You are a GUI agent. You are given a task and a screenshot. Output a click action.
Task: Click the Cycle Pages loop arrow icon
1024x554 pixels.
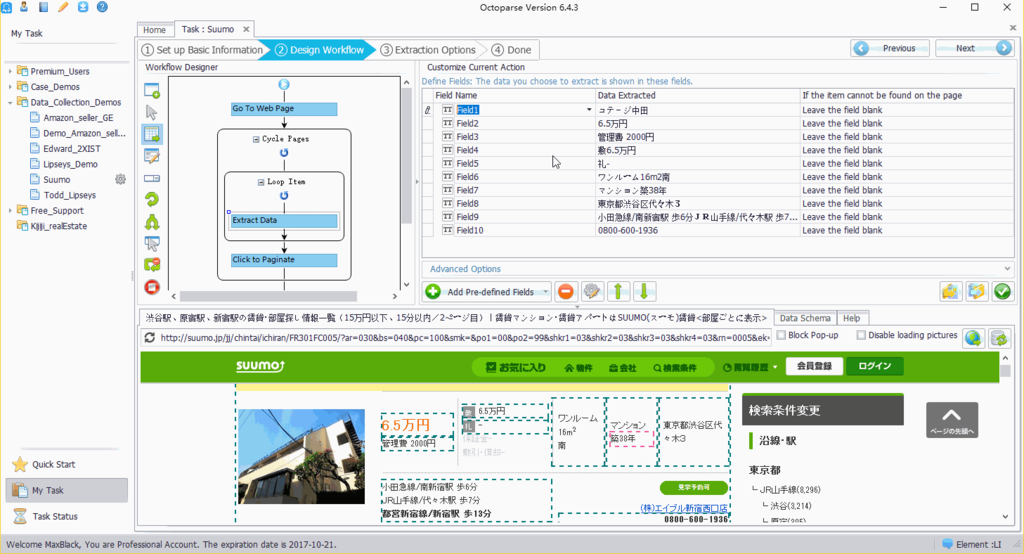284,153
